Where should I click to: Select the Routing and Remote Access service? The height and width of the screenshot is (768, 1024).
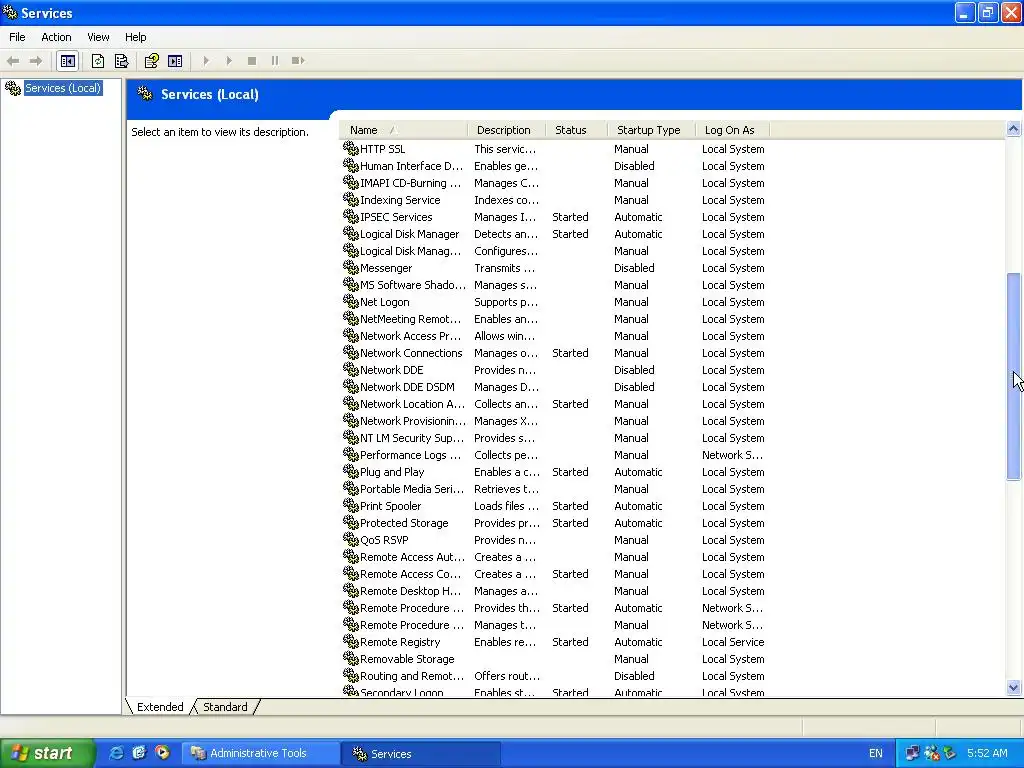click(x=411, y=675)
